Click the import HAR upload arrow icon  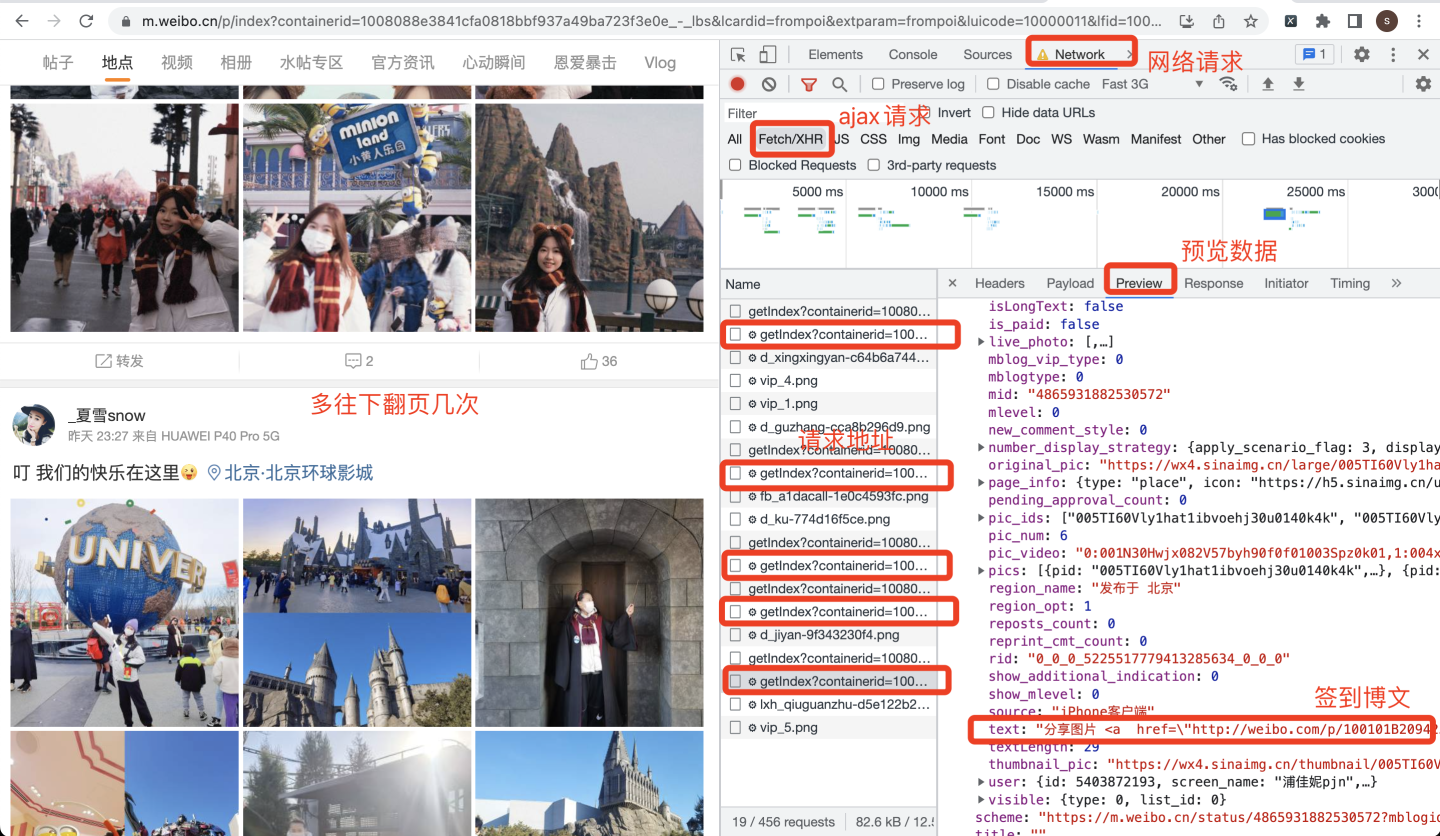point(1267,84)
